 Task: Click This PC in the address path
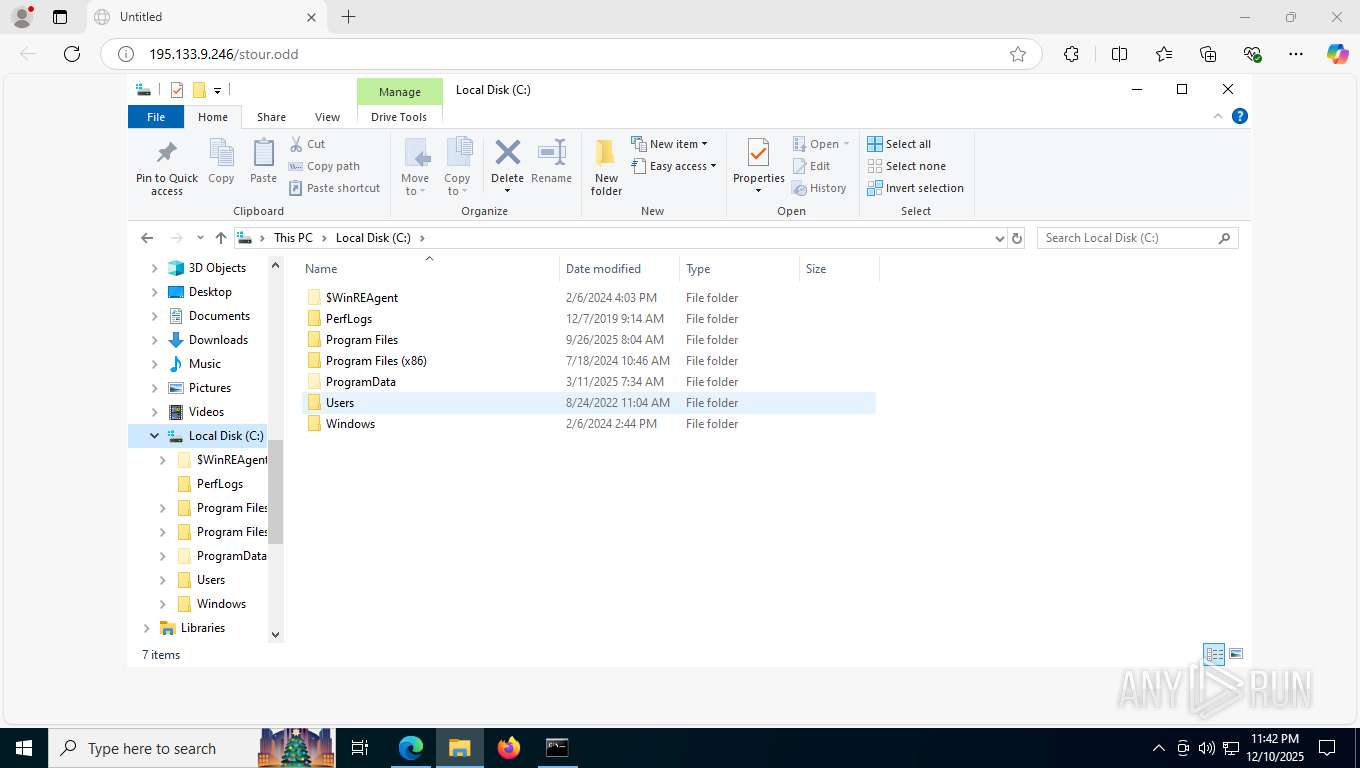293,238
